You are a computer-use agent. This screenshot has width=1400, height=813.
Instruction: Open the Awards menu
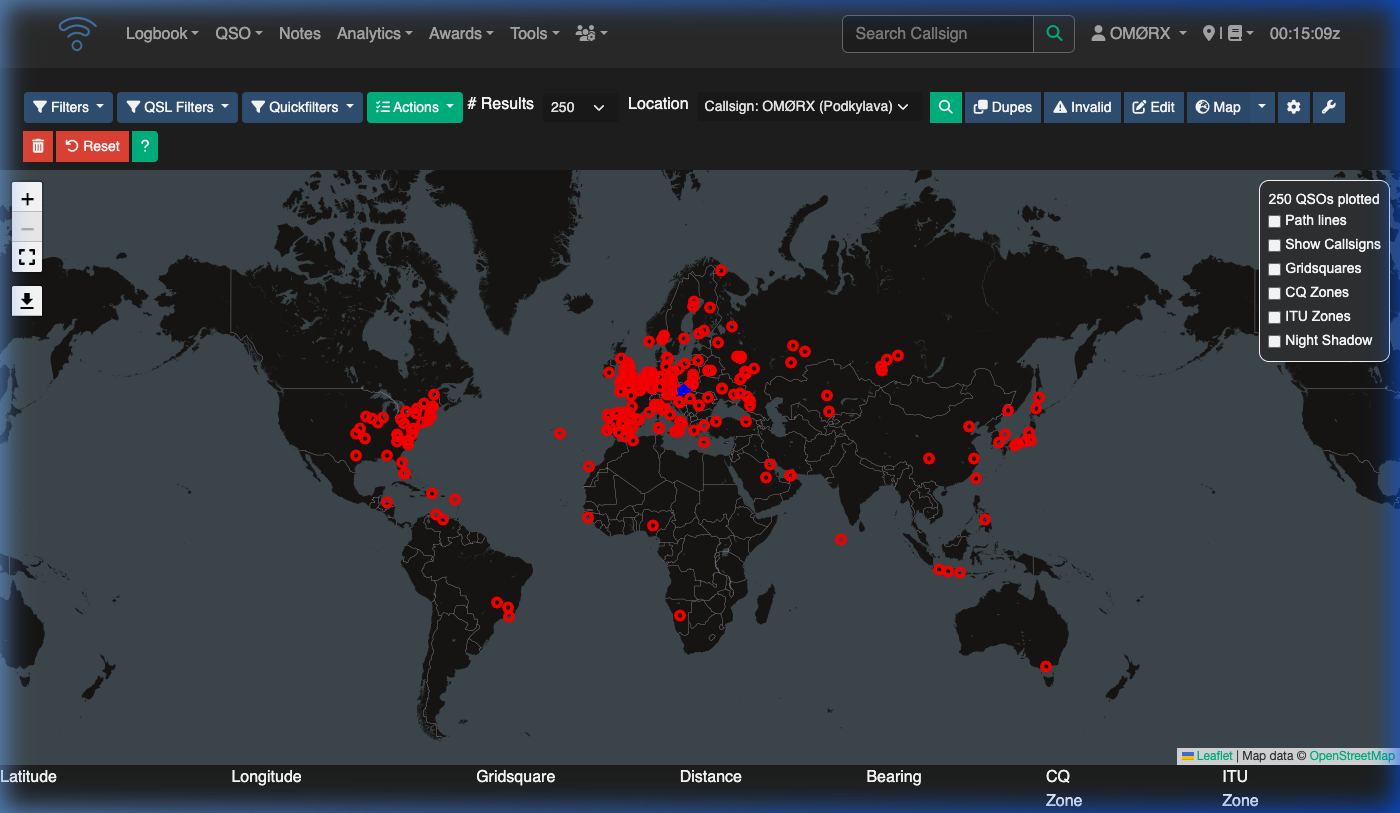click(x=460, y=33)
